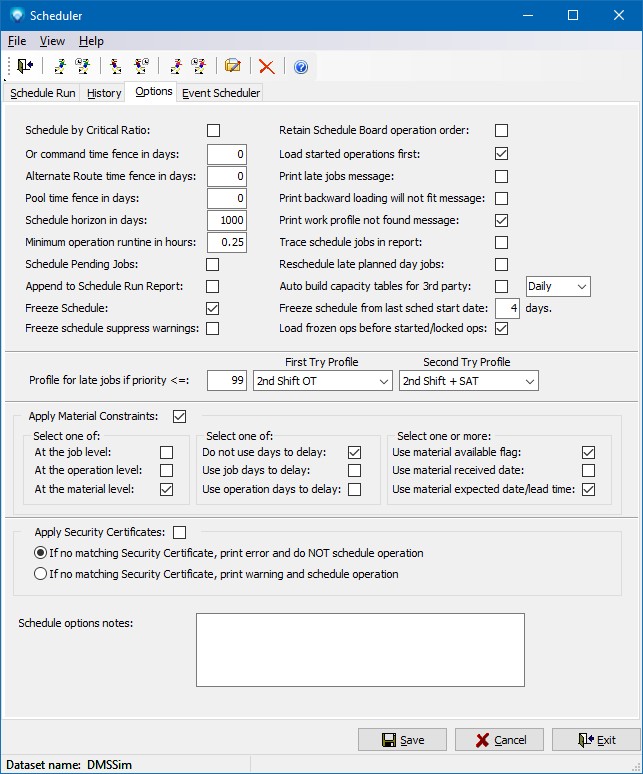Image resolution: width=643 pixels, height=774 pixels.
Task: Click the green-shirt runner icon with clock
Action: pyautogui.click(x=83, y=66)
